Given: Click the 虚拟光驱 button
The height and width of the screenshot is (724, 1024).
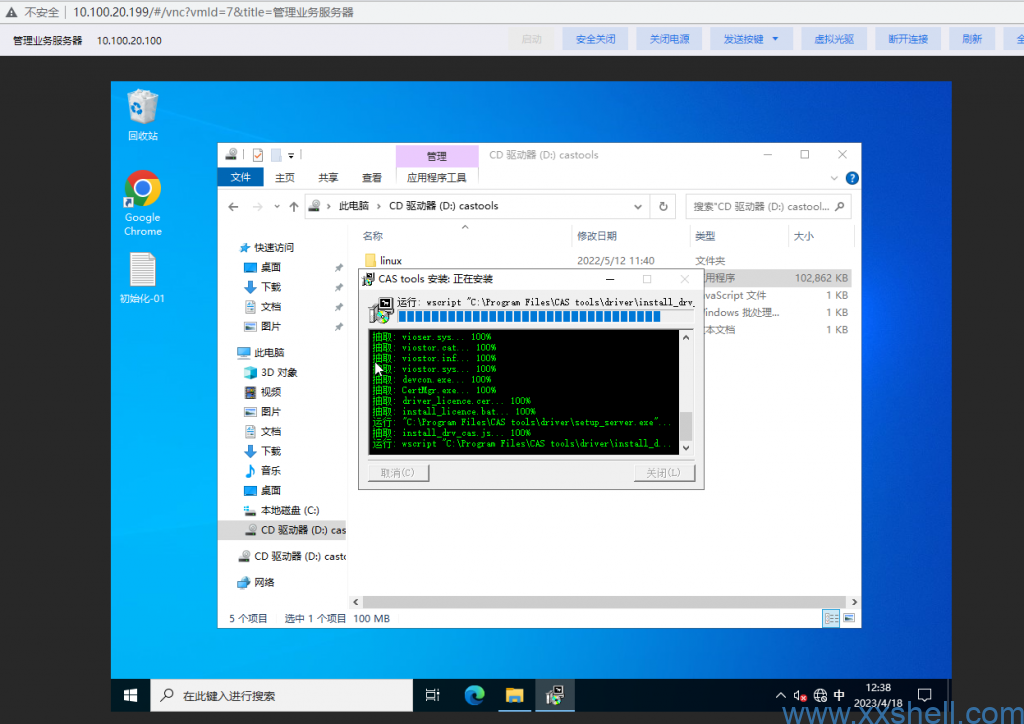Looking at the screenshot, I should click(833, 39).
